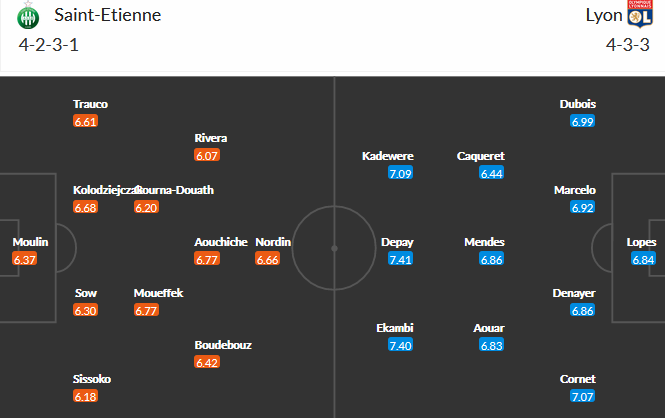Click Sissoko's 6.18 rating badge
Viewport: 665px width, 418px height.
coord(86,398)
